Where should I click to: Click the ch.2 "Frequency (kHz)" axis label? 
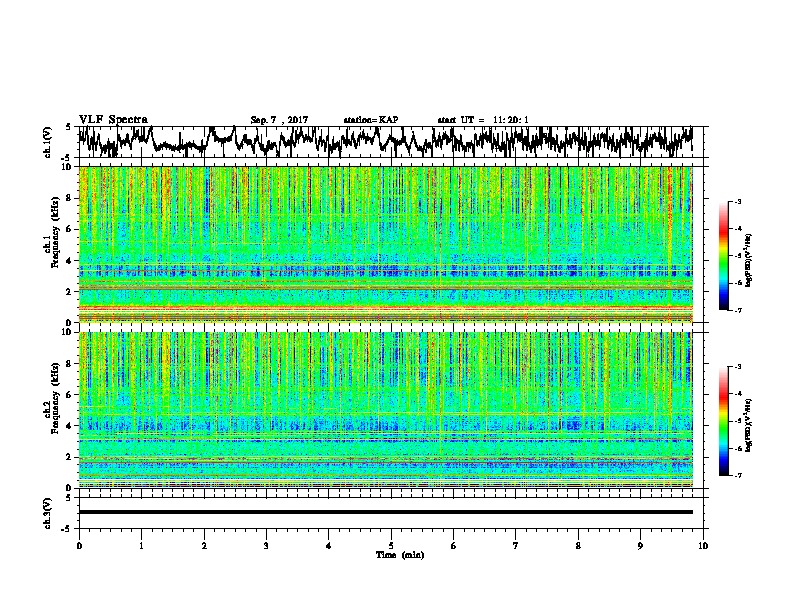(55, 397)
